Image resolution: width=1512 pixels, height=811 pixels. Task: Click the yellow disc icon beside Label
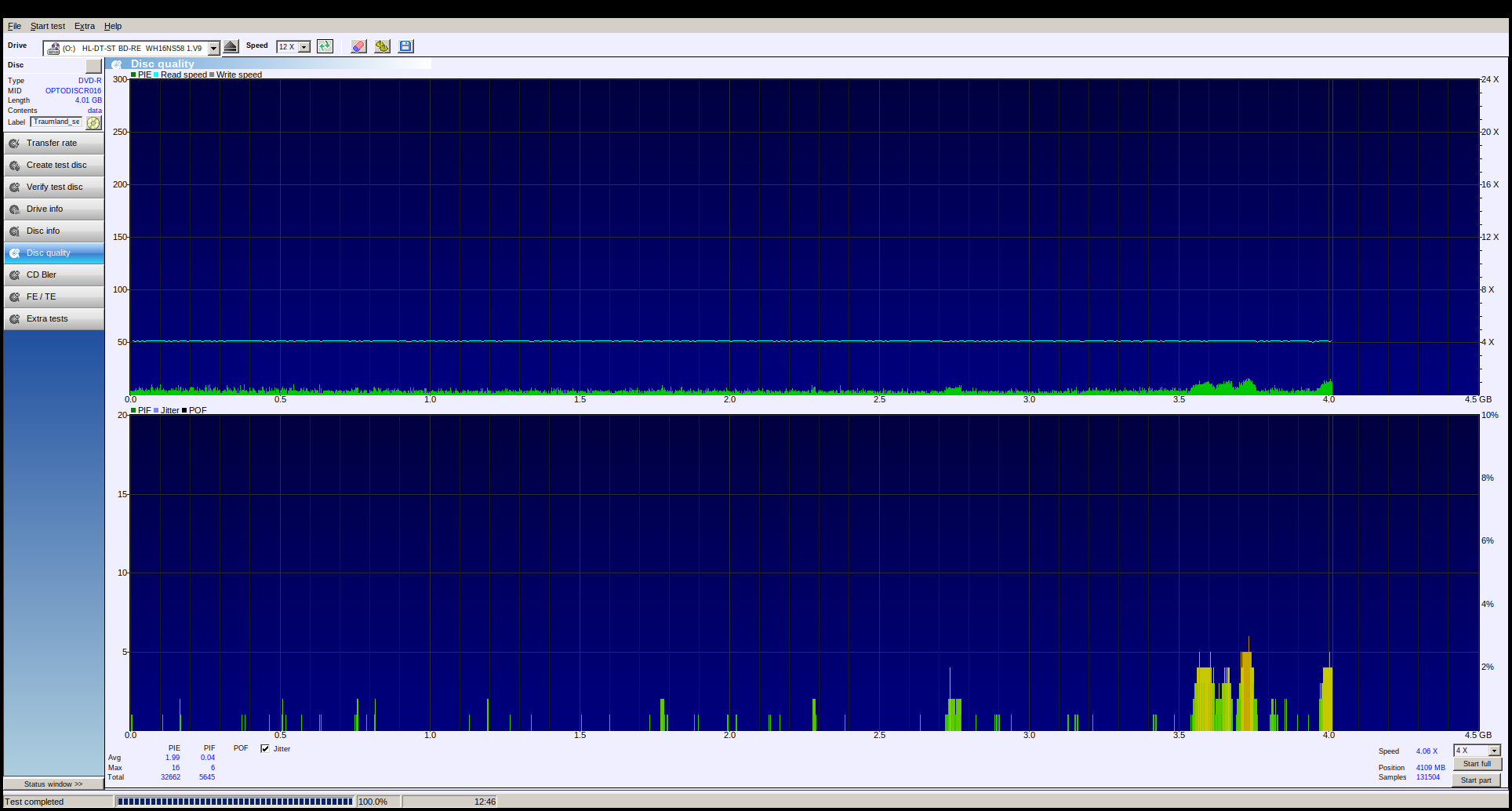coord(94,122)
